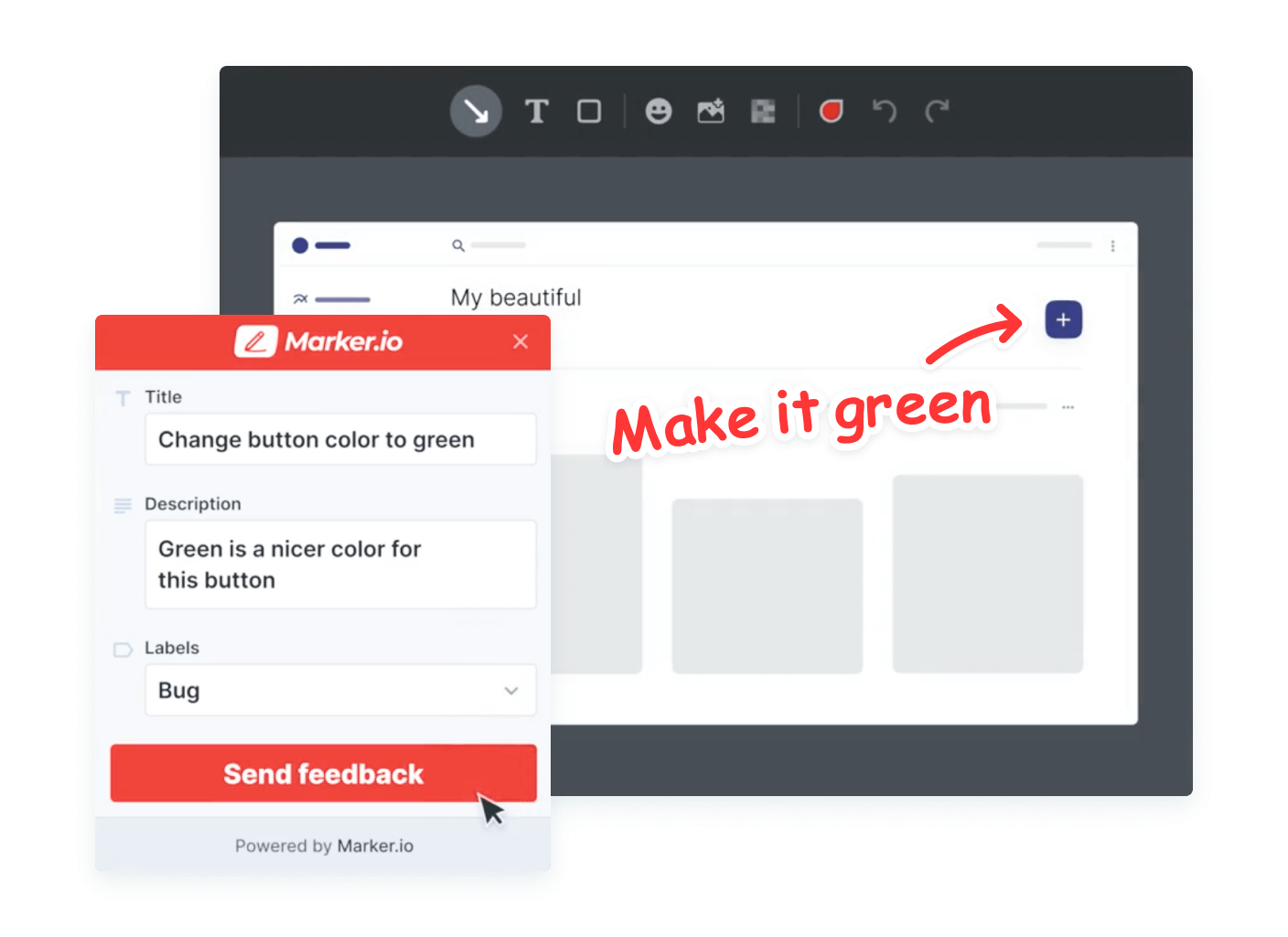Viewport: 1288px width, 937px height.
Task: Close the Marker.io feedback widget
Action: coord(521,341)
